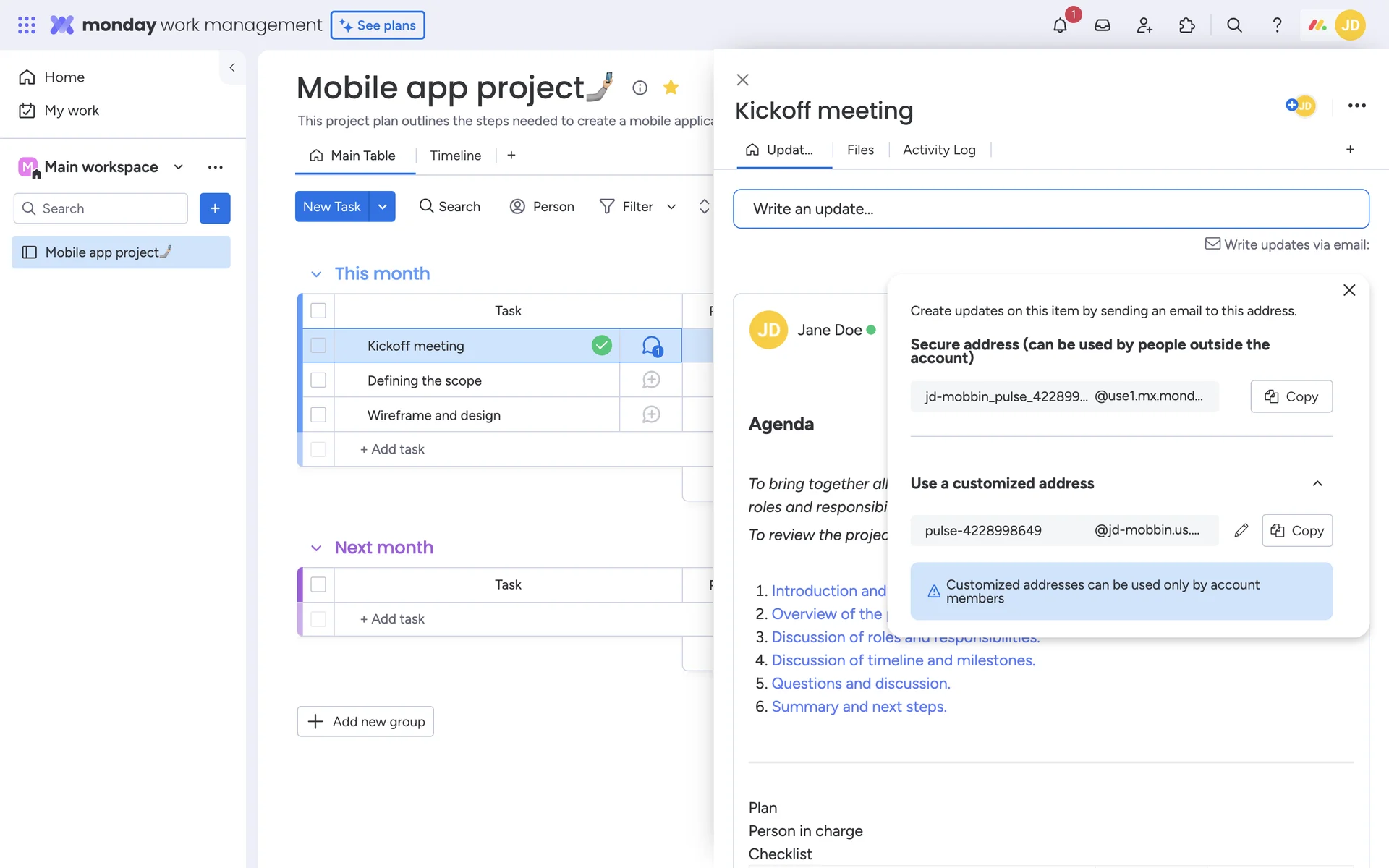This screenshot has width=1389, height=868.
Task: Check the Kickoff meeting row checkbox
Action: point(318,346)
